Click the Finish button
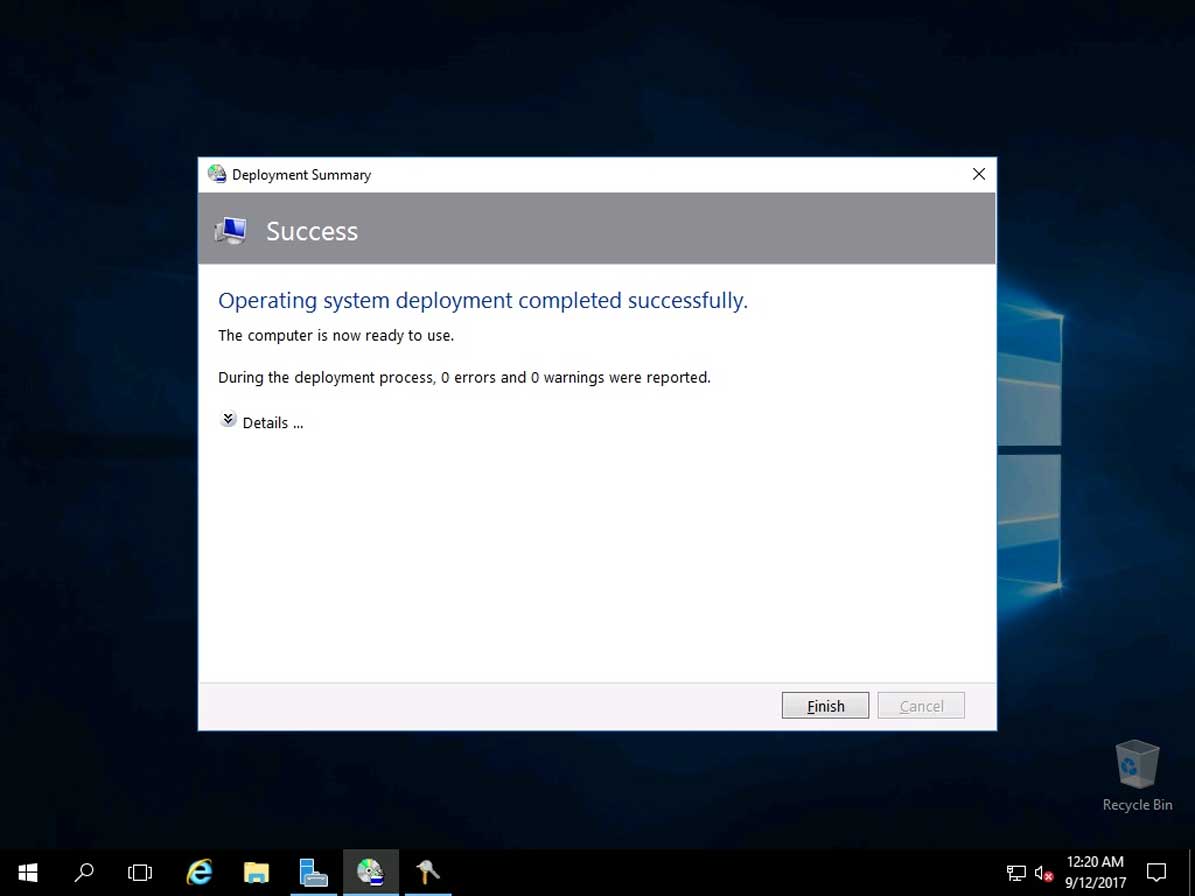Image resolution: width=1195 pixels, height=896 pixels. coord(825,706)
